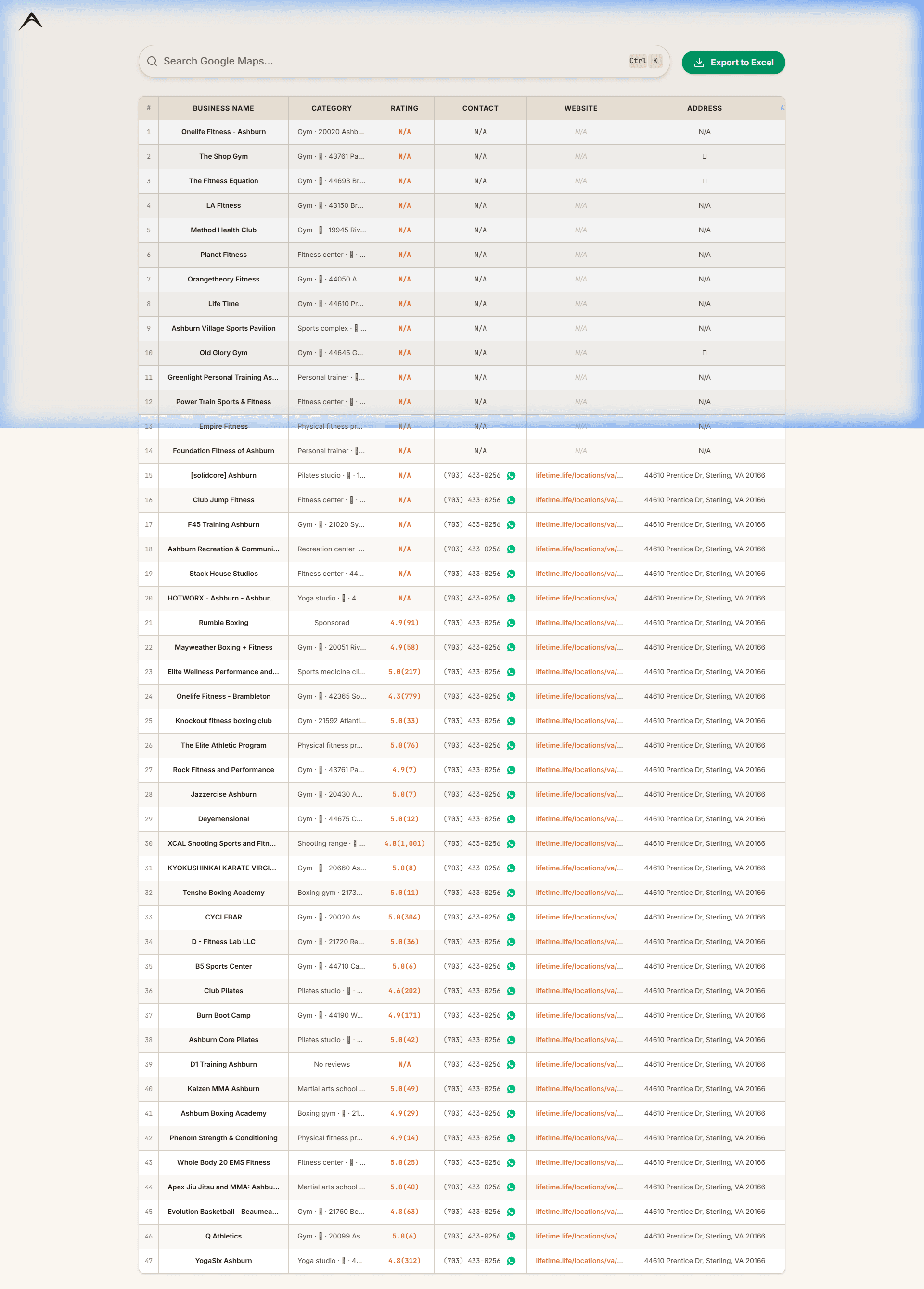Select the Onelife Fitness - Ashburn business name

pyautogui.click(x=223, y=132)
